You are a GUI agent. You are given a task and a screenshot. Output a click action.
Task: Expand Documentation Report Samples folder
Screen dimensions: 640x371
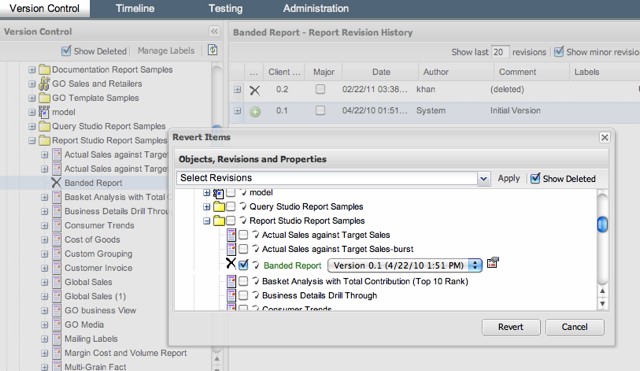click(x=32, y=70)
